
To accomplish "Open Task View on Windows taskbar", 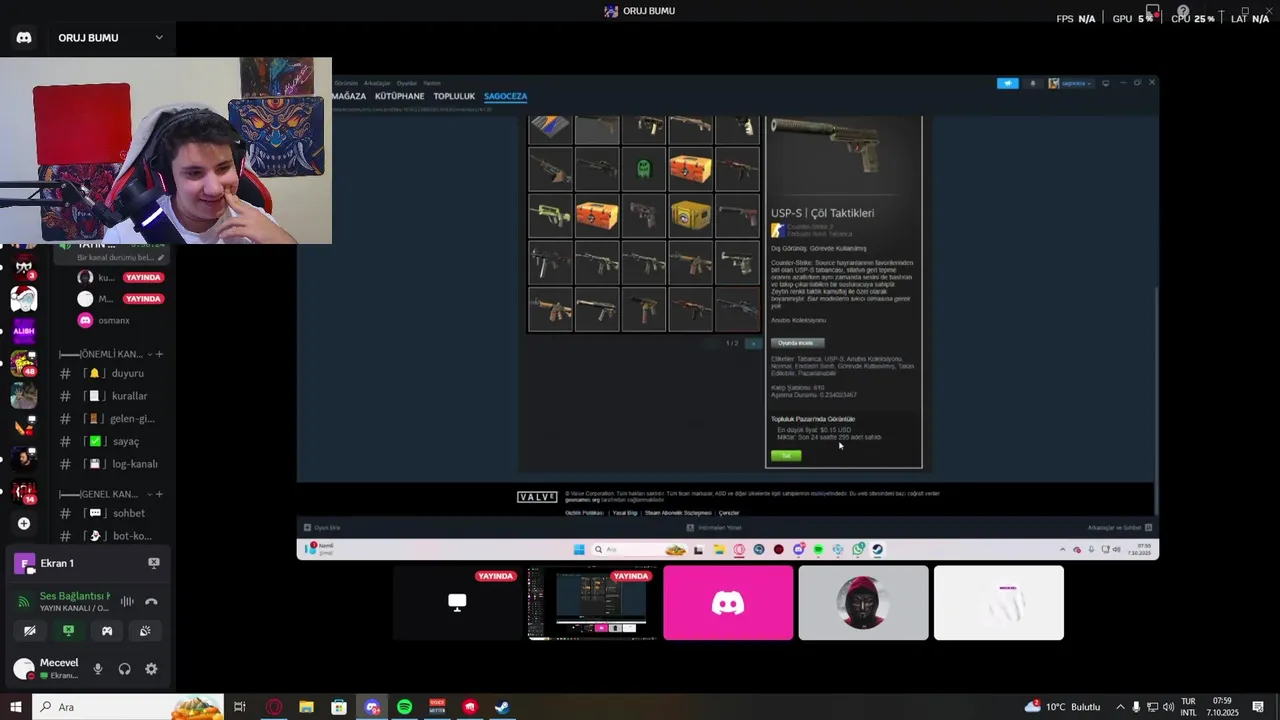I will click(240, 707).
